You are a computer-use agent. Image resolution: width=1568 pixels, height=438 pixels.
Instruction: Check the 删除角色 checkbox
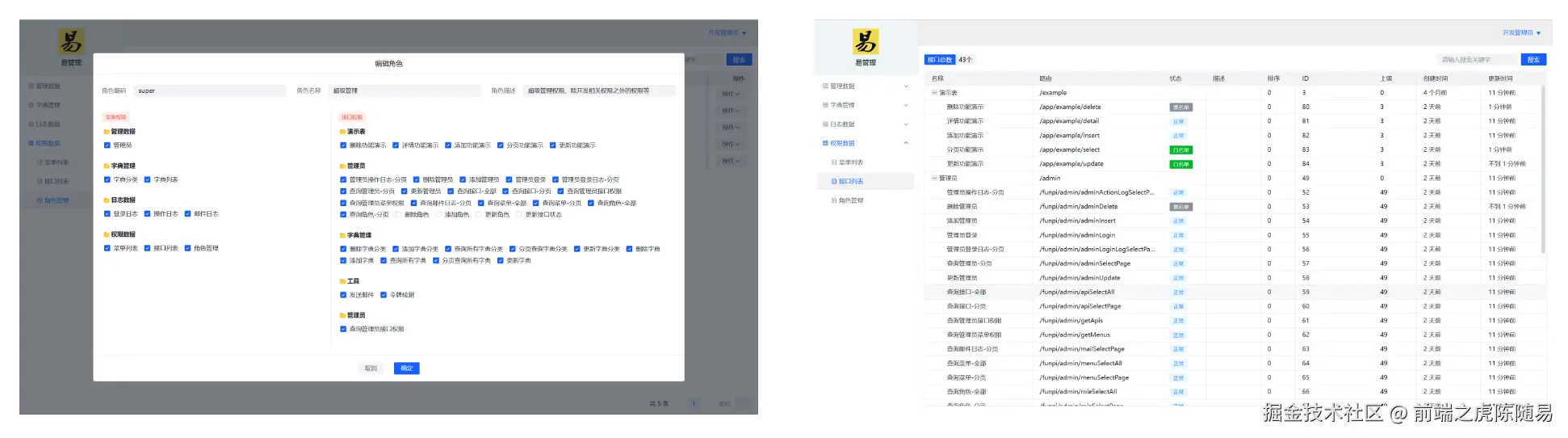(398, 215)
